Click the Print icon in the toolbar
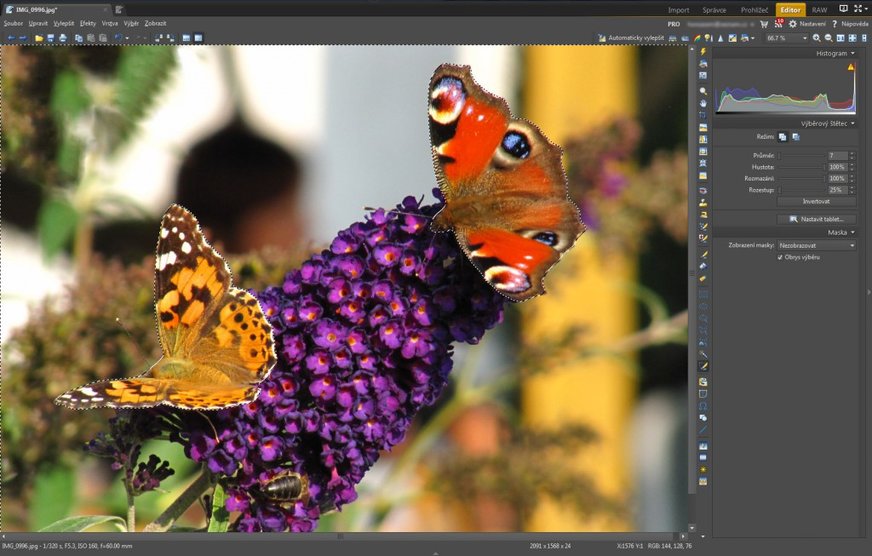 tap(63, 38)
